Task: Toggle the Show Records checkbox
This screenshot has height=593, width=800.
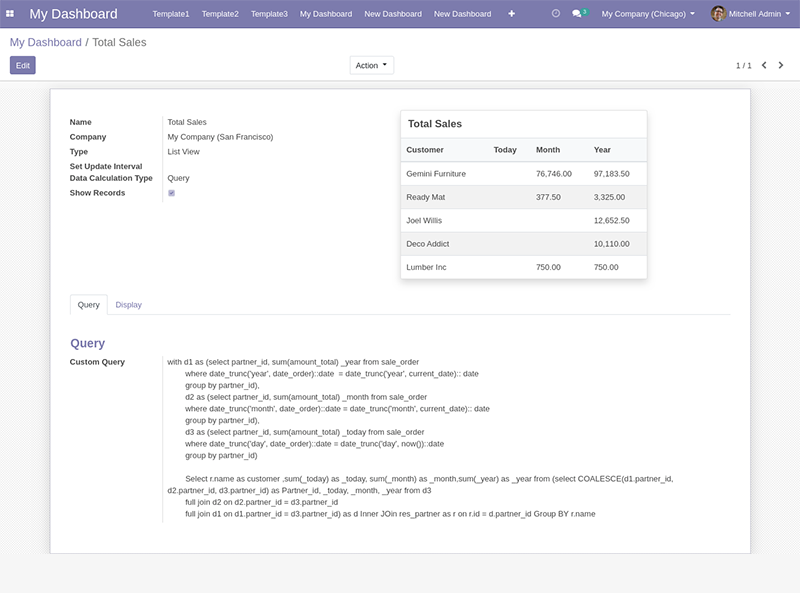Action: [x=172, y=193]
